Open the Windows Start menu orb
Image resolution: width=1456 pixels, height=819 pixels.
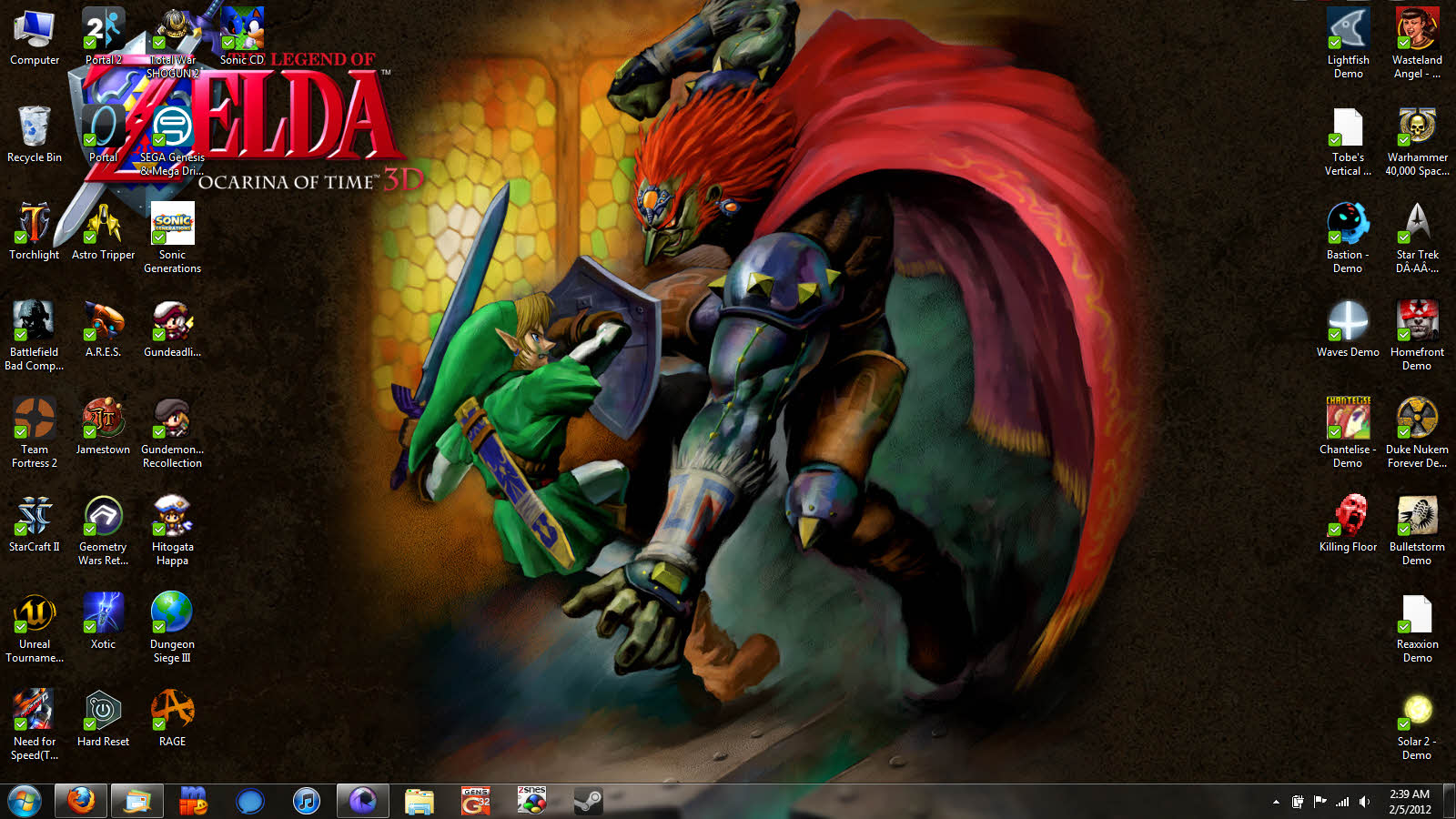click(25, 801)
